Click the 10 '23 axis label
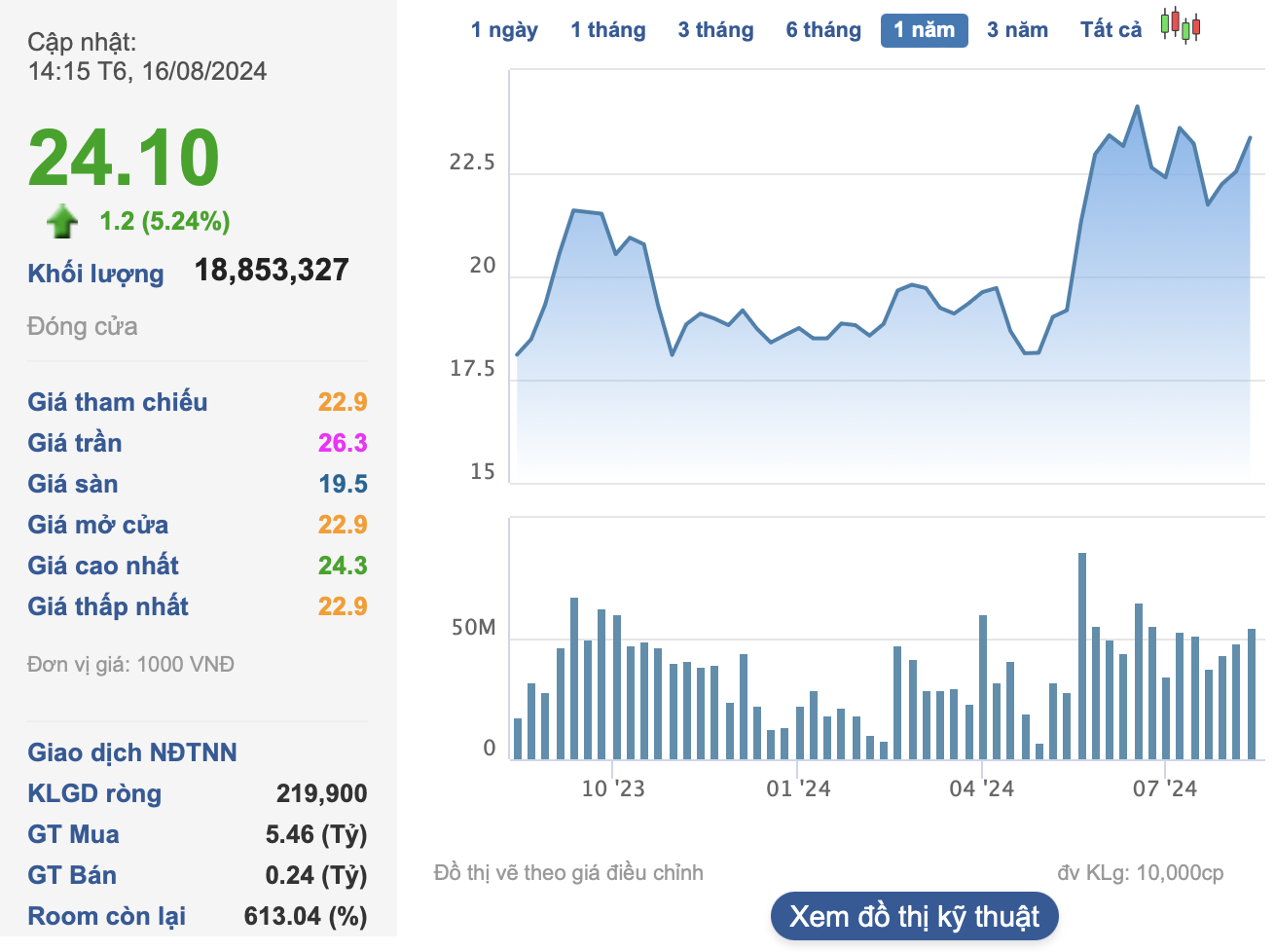 coord(613,788)
